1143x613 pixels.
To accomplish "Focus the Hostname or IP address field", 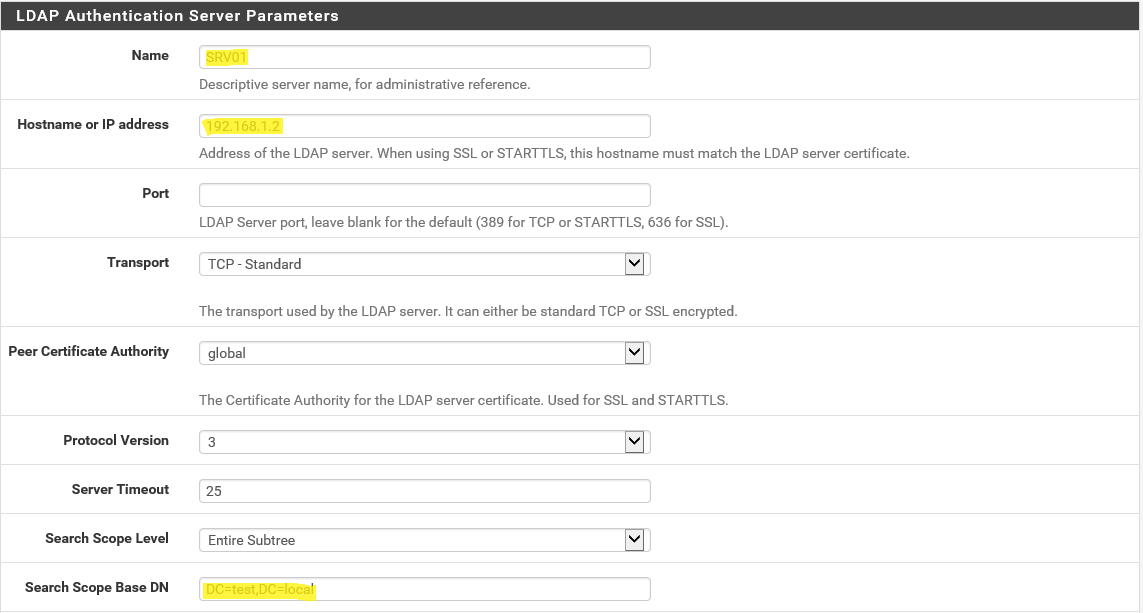I will tap(425, 126).
